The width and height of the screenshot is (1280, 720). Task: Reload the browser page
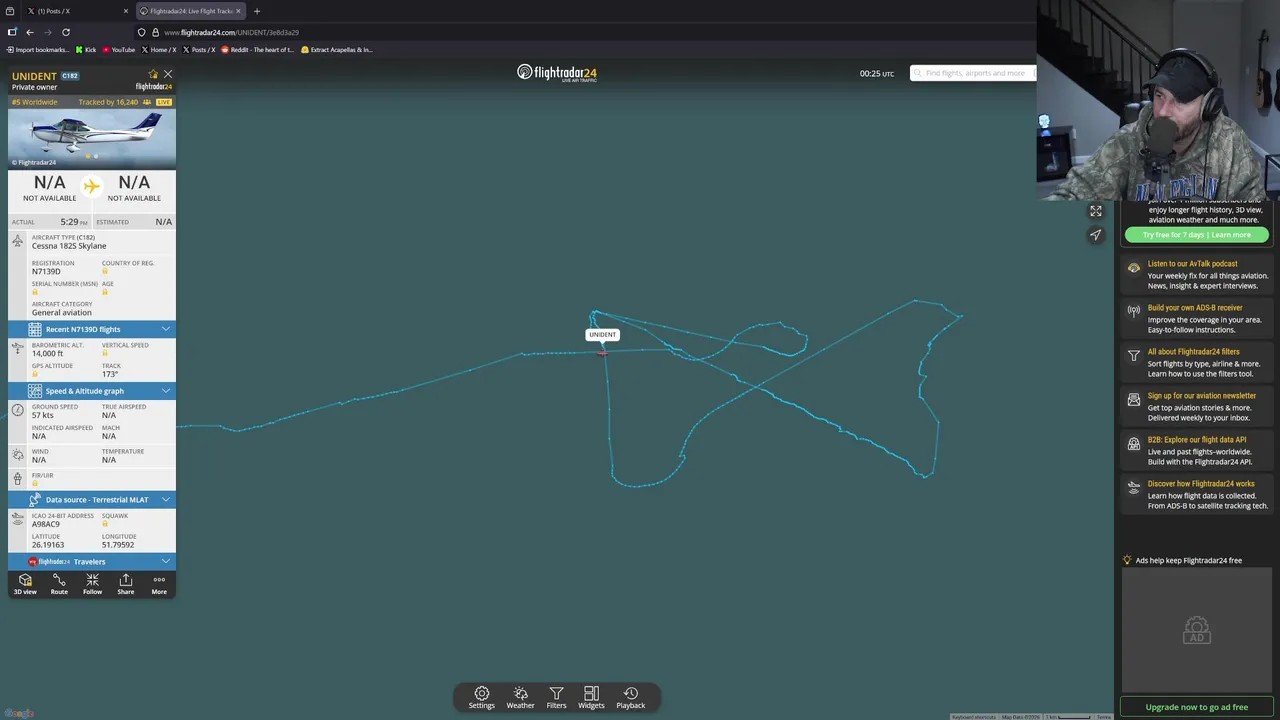tap(66, 32)
